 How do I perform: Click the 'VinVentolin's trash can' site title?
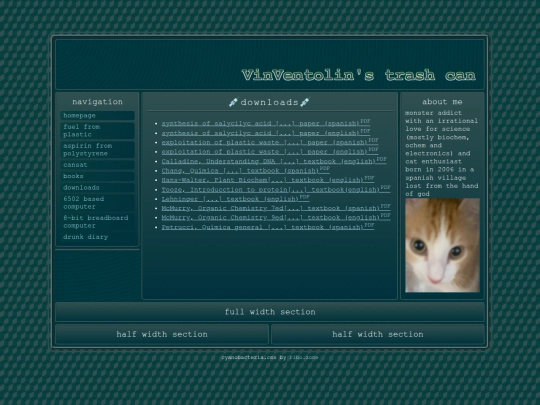tap(359, 75)
